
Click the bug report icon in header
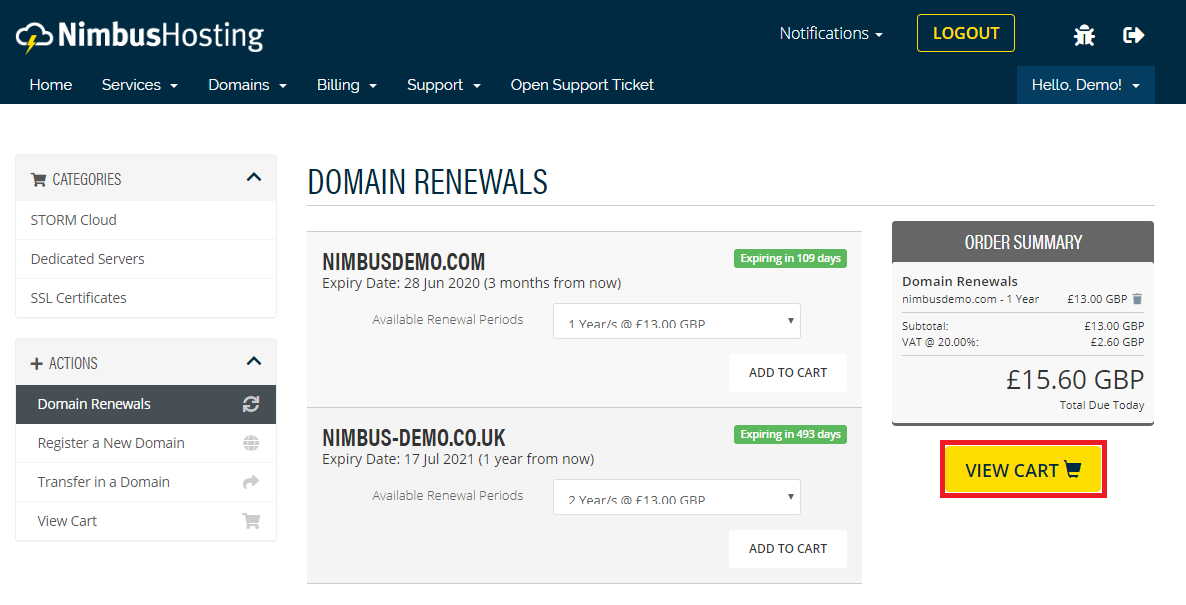click(x=1084, y=35)
